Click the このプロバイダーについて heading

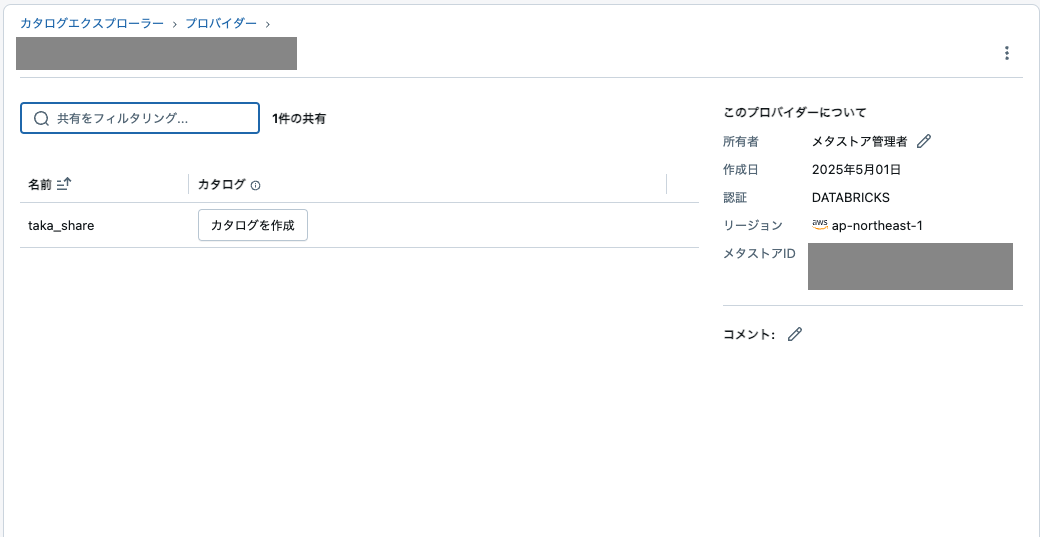click(x=795, y=113)
